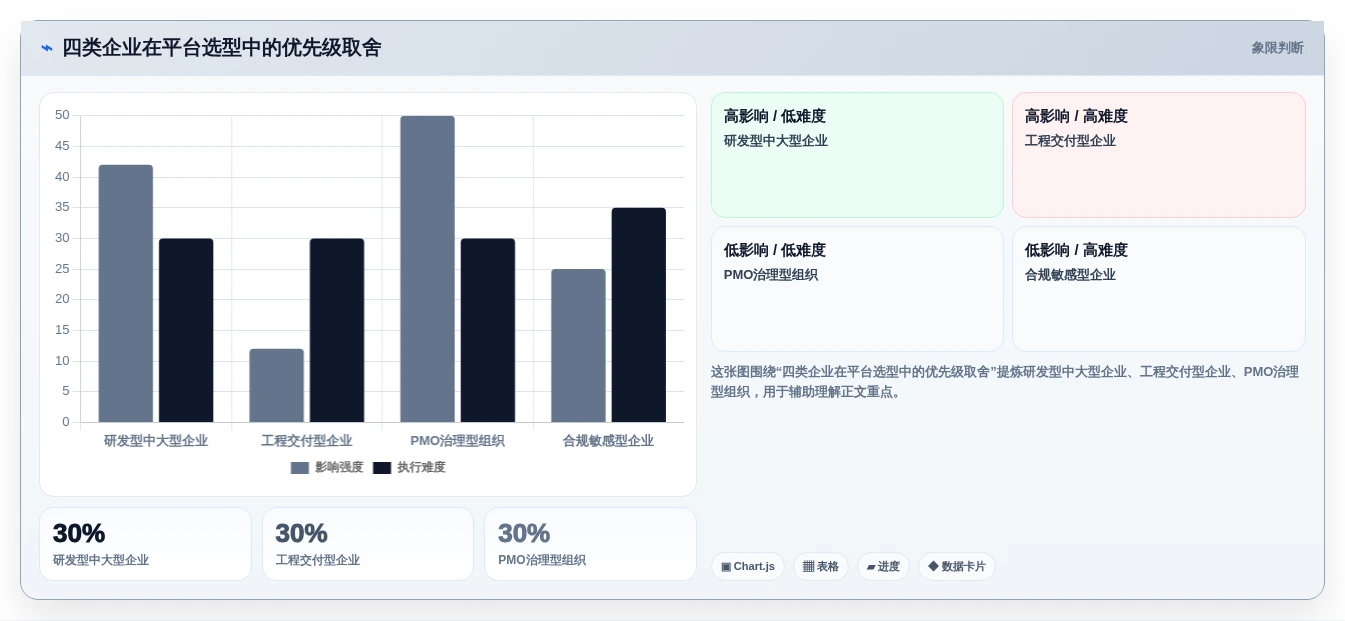Click the 合规敏感型企业 difficulty bar
The height and width of the screenshot is (621, 1345).
click(x=639, y=315)
